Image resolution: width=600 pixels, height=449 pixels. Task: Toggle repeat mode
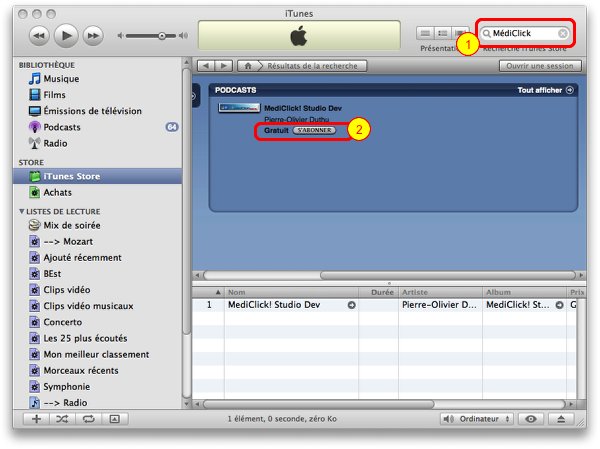(88, 419)
